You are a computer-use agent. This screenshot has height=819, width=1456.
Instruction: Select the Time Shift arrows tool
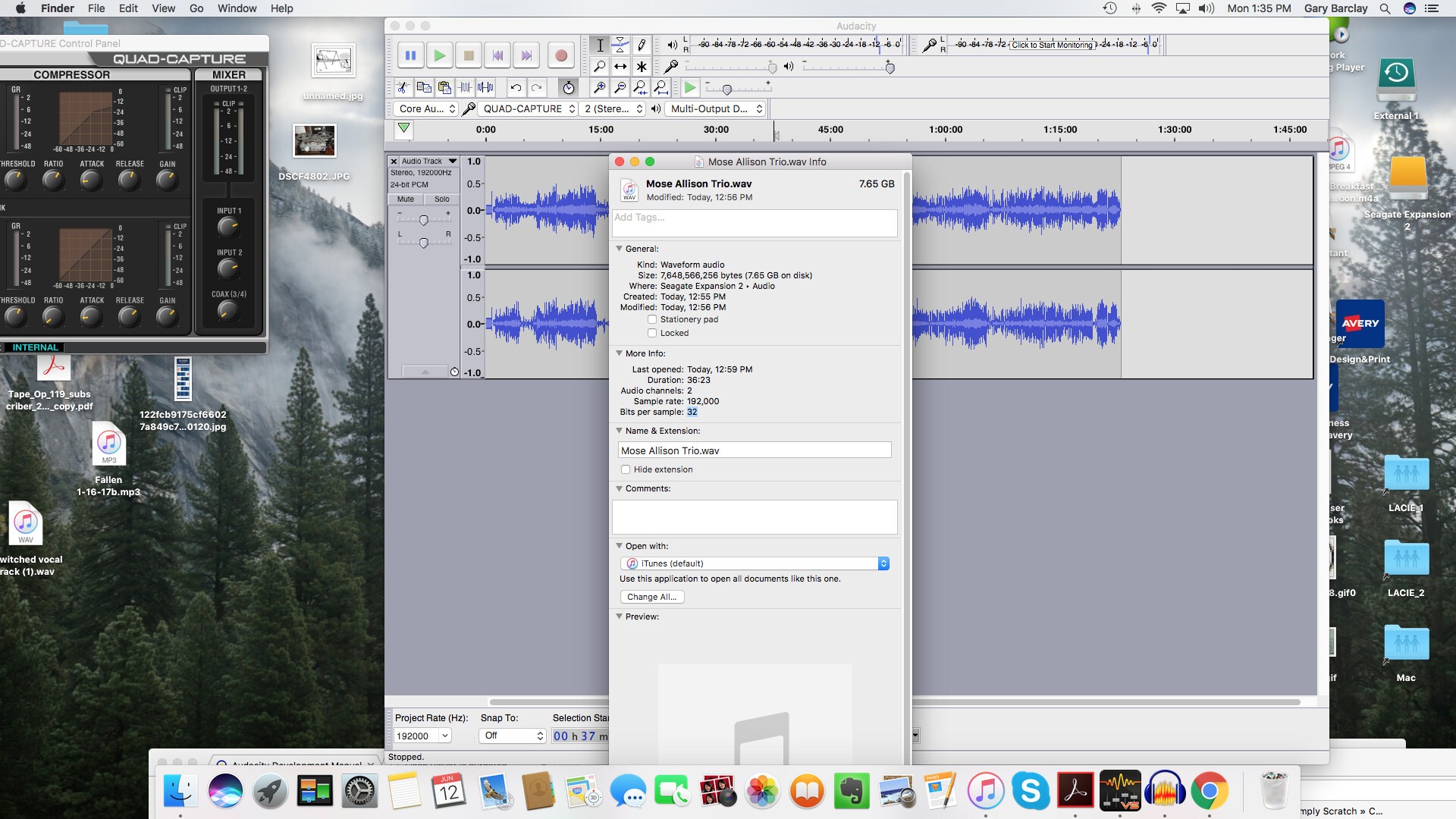pos(620,67)
